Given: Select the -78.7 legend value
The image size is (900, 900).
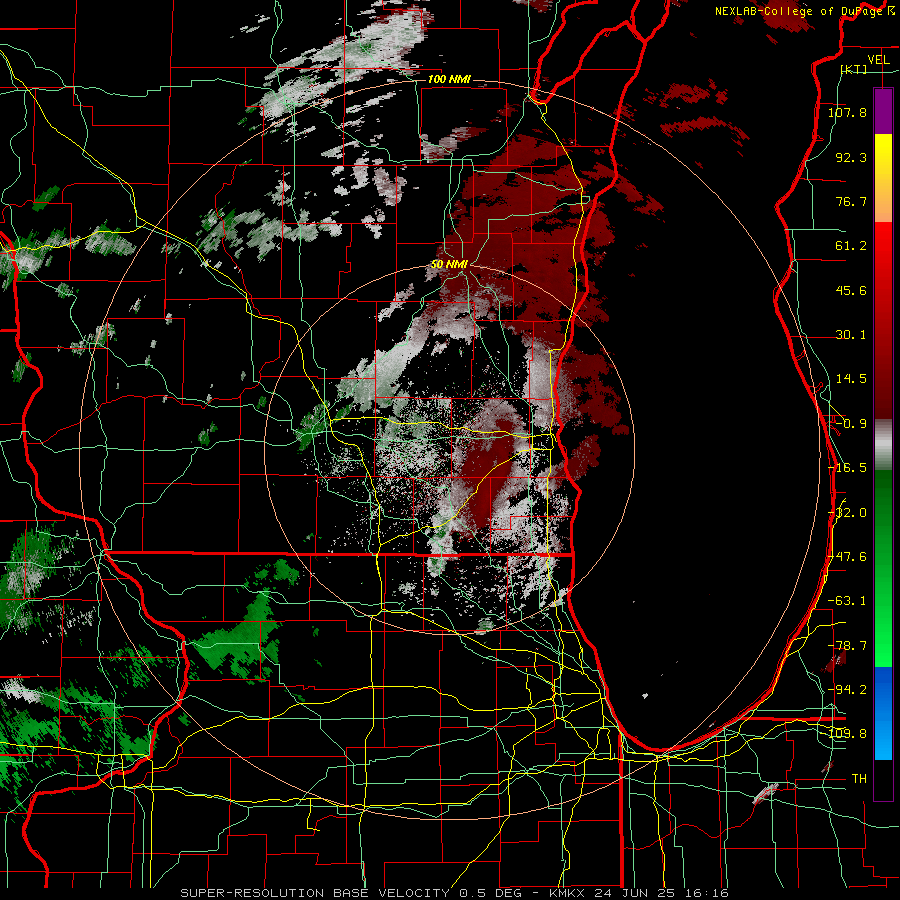Looking at the screenshot, I should point(847,646).
